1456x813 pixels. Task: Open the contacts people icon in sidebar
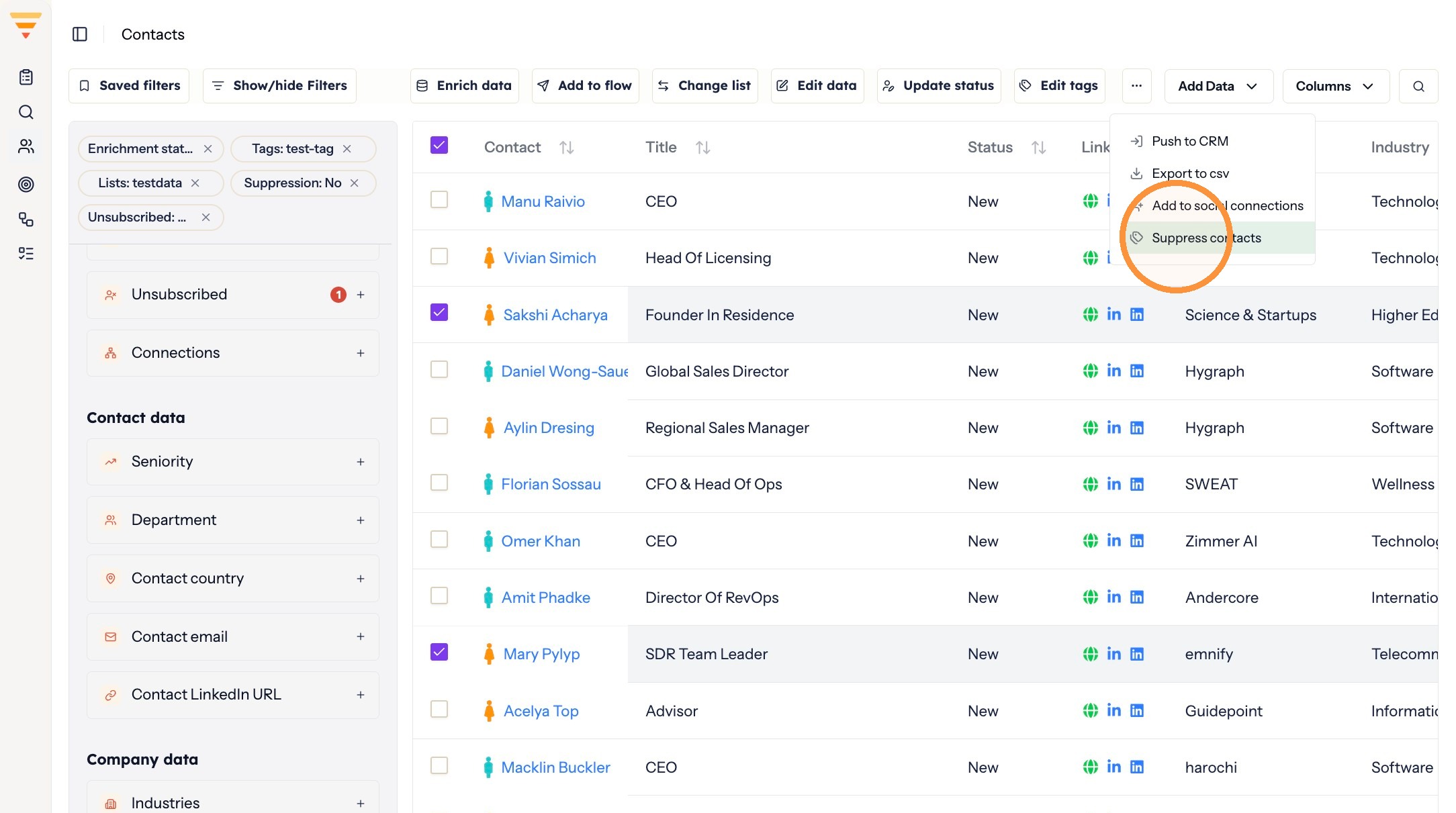26,146
